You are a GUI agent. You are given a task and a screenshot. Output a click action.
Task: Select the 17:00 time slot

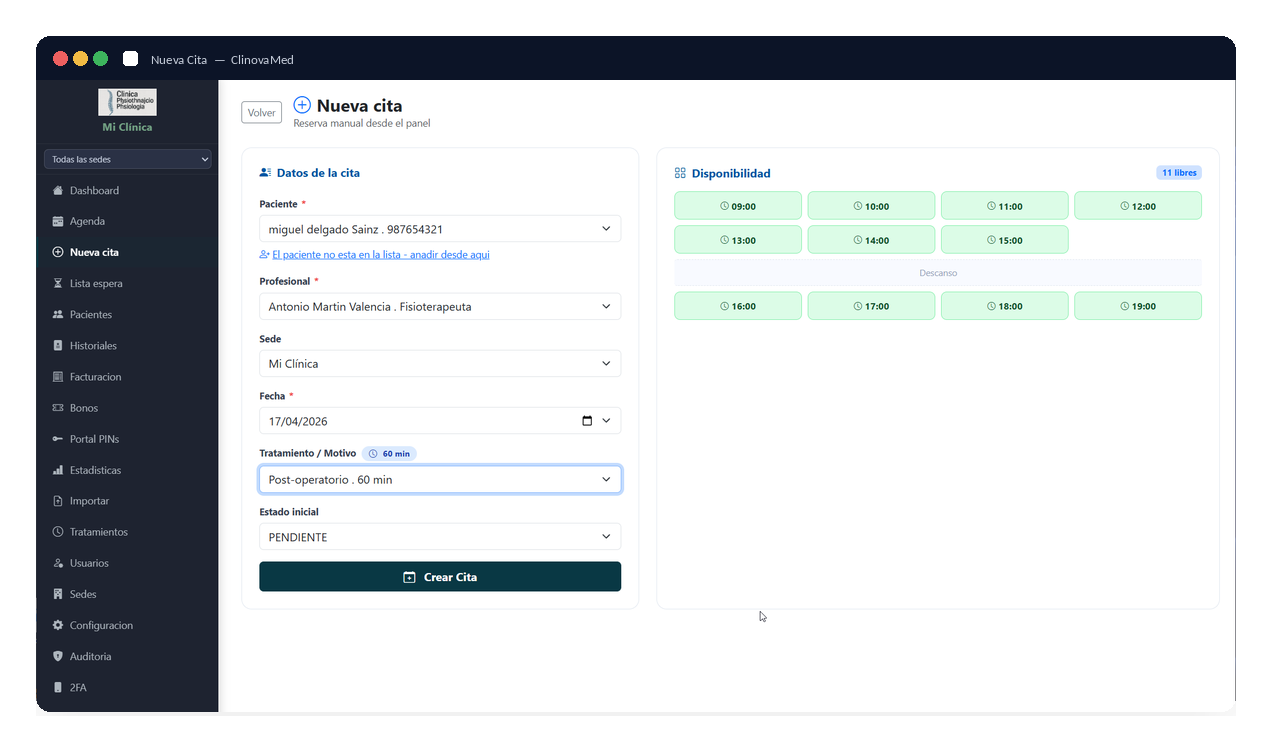(871, 306)
